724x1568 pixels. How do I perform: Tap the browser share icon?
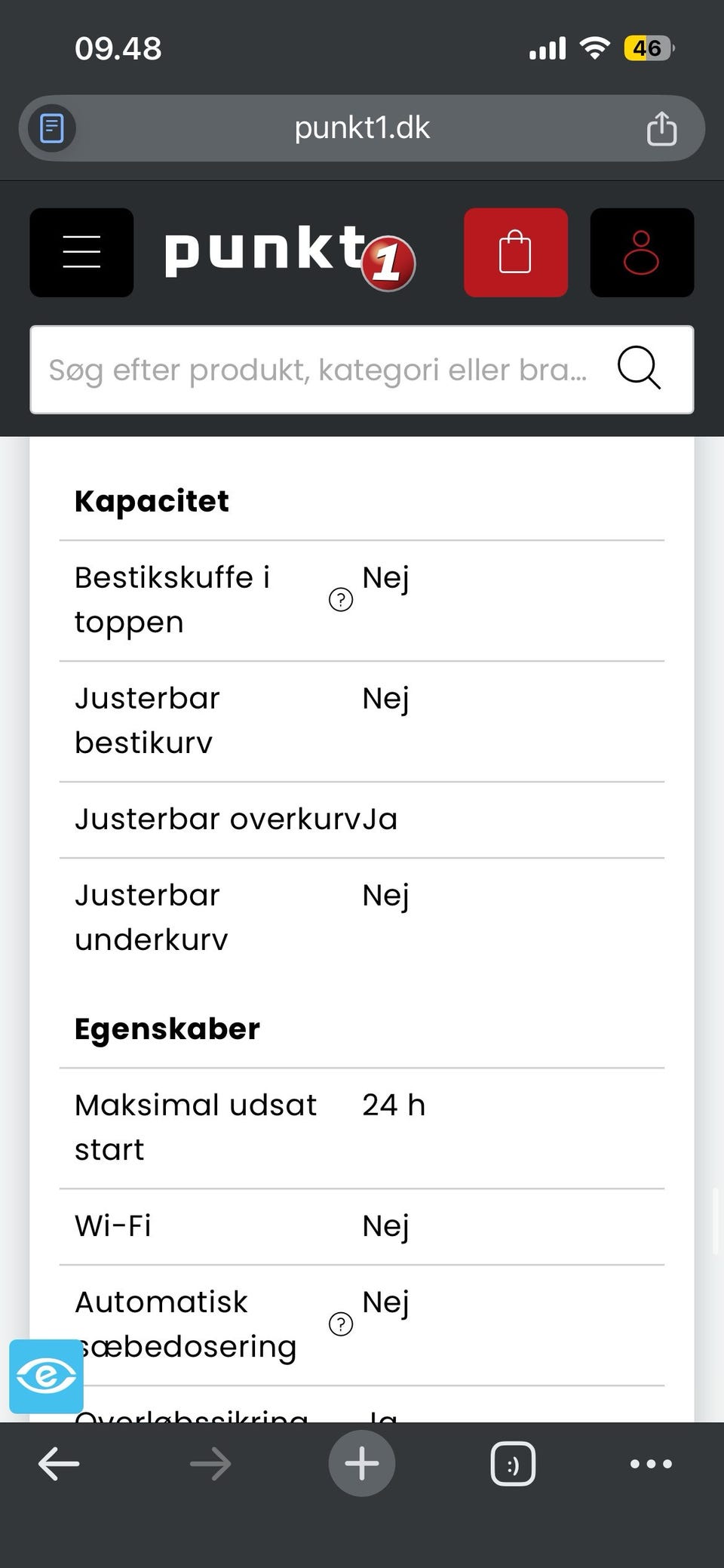coord(661,128)
